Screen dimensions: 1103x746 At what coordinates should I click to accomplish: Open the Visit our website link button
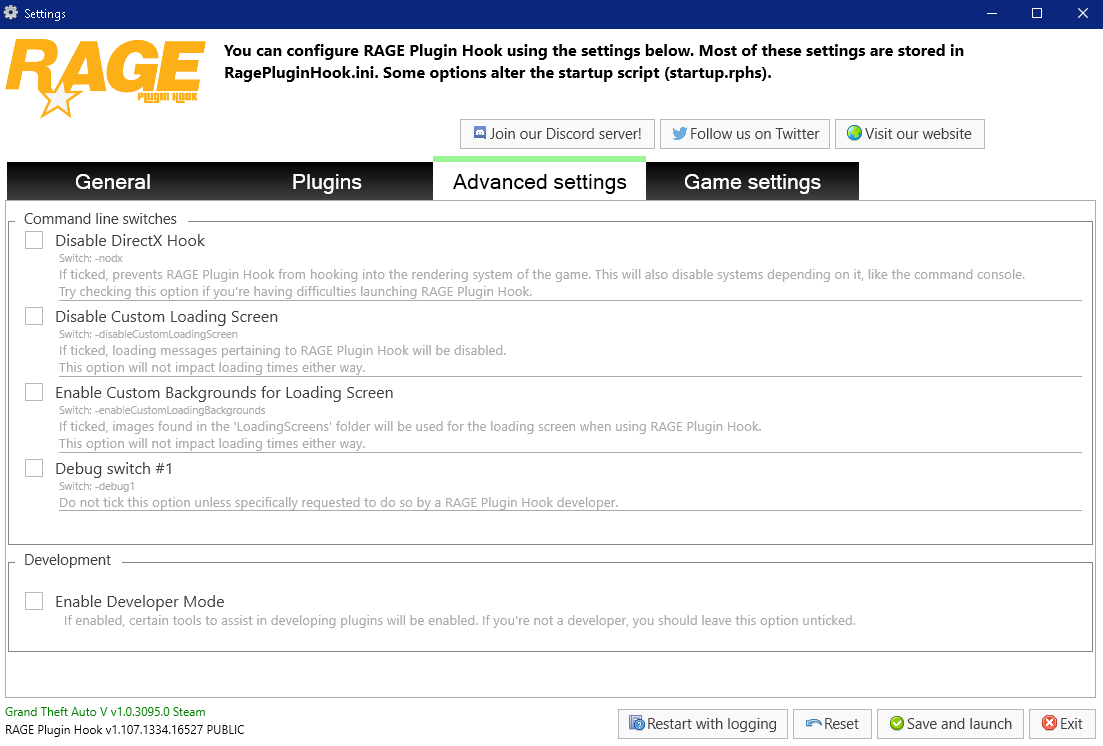click(910, 134)
